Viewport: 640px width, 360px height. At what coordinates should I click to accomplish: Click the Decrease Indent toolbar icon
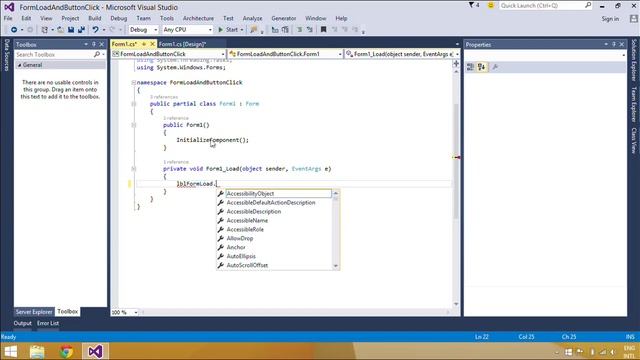coord(275,30)
